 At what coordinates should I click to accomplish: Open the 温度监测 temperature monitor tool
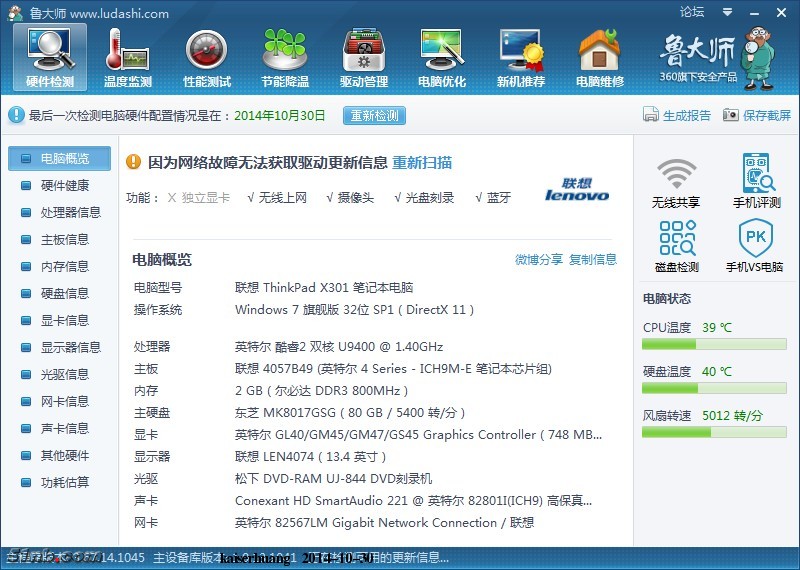pyautogui.click(x=128, y=57)
